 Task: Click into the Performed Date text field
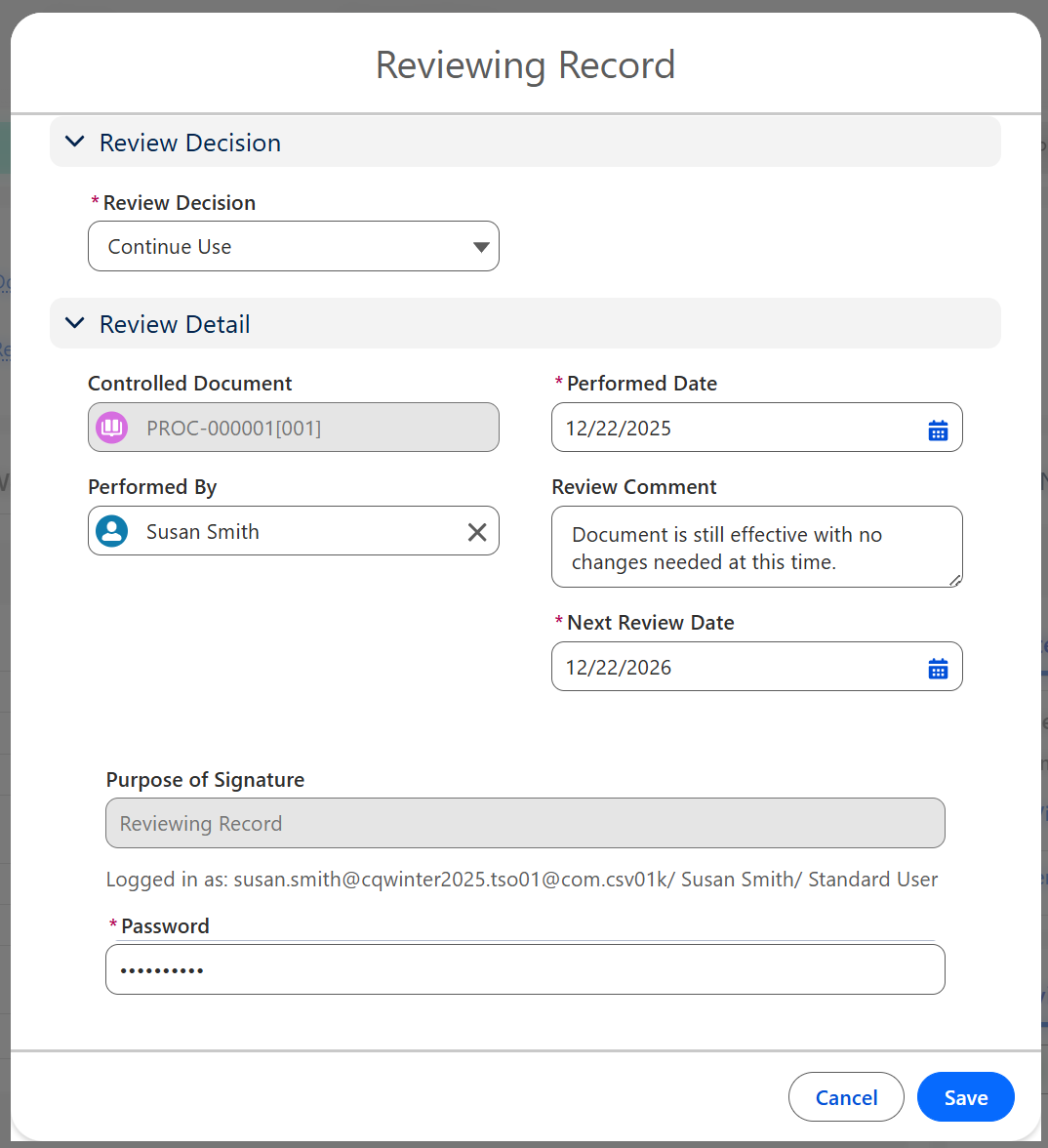coord(732,429)
